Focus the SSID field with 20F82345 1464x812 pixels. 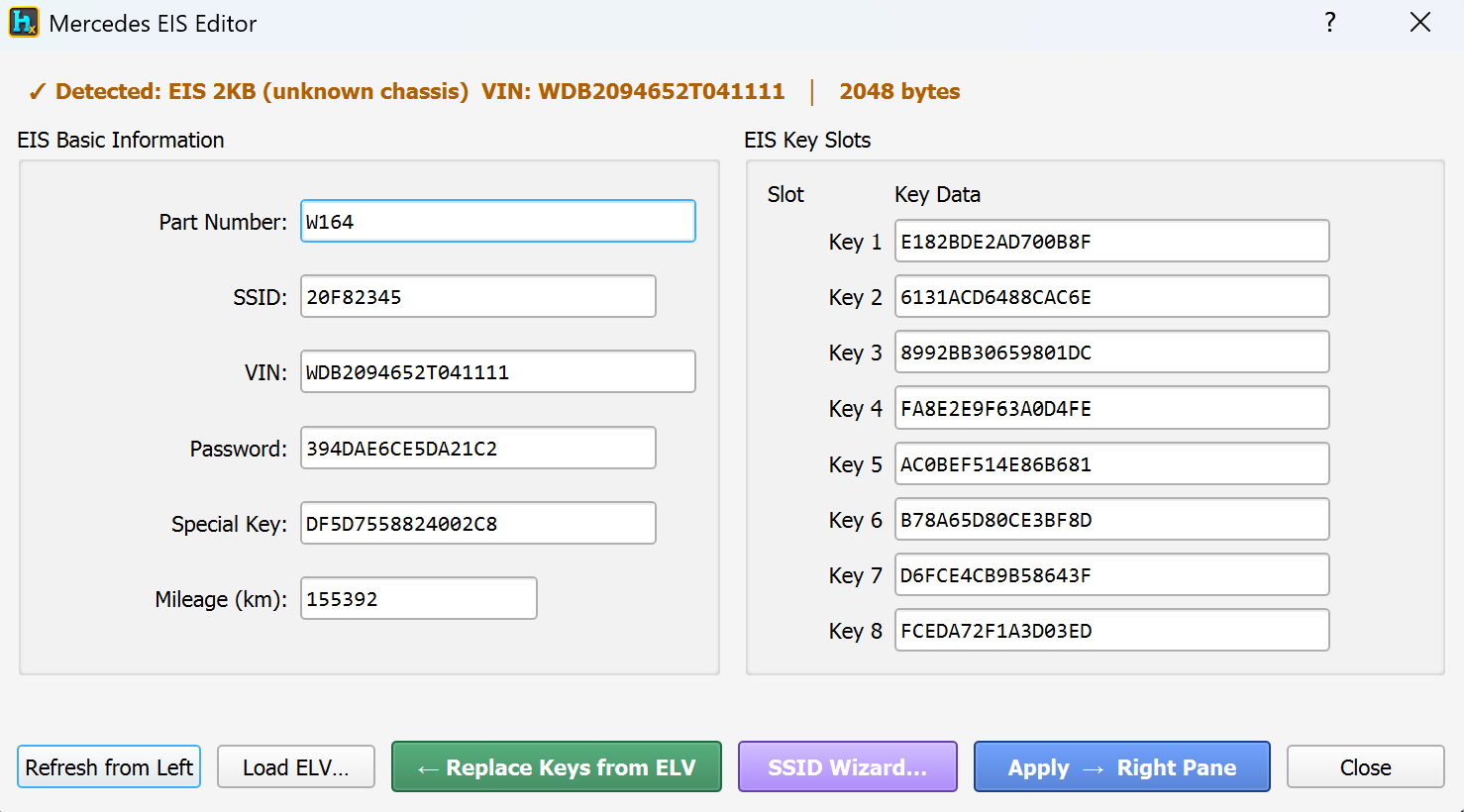(478, 296)
